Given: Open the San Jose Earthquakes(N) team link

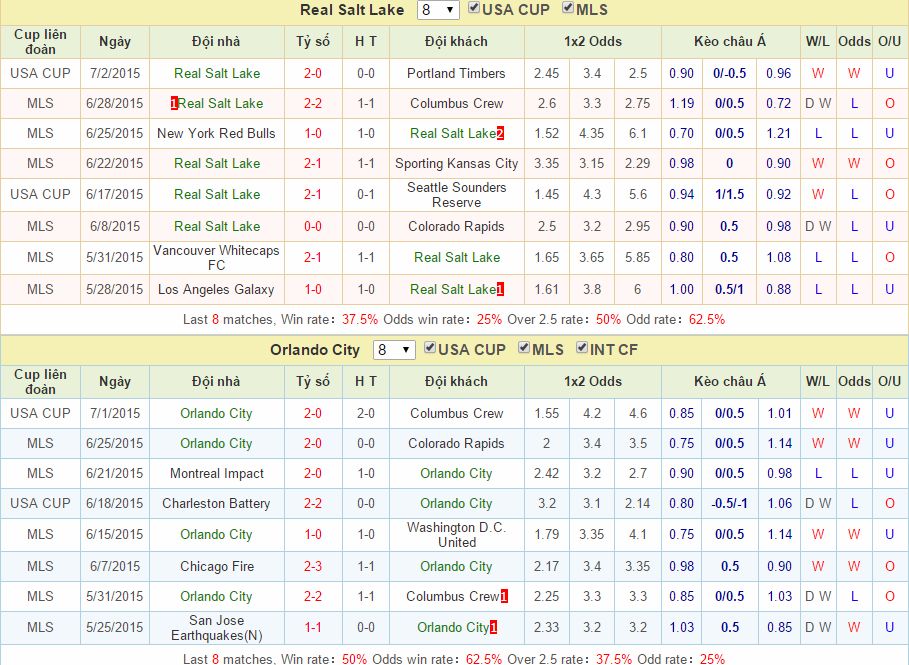Looking at the screenshot, I should tap(216, 628).
